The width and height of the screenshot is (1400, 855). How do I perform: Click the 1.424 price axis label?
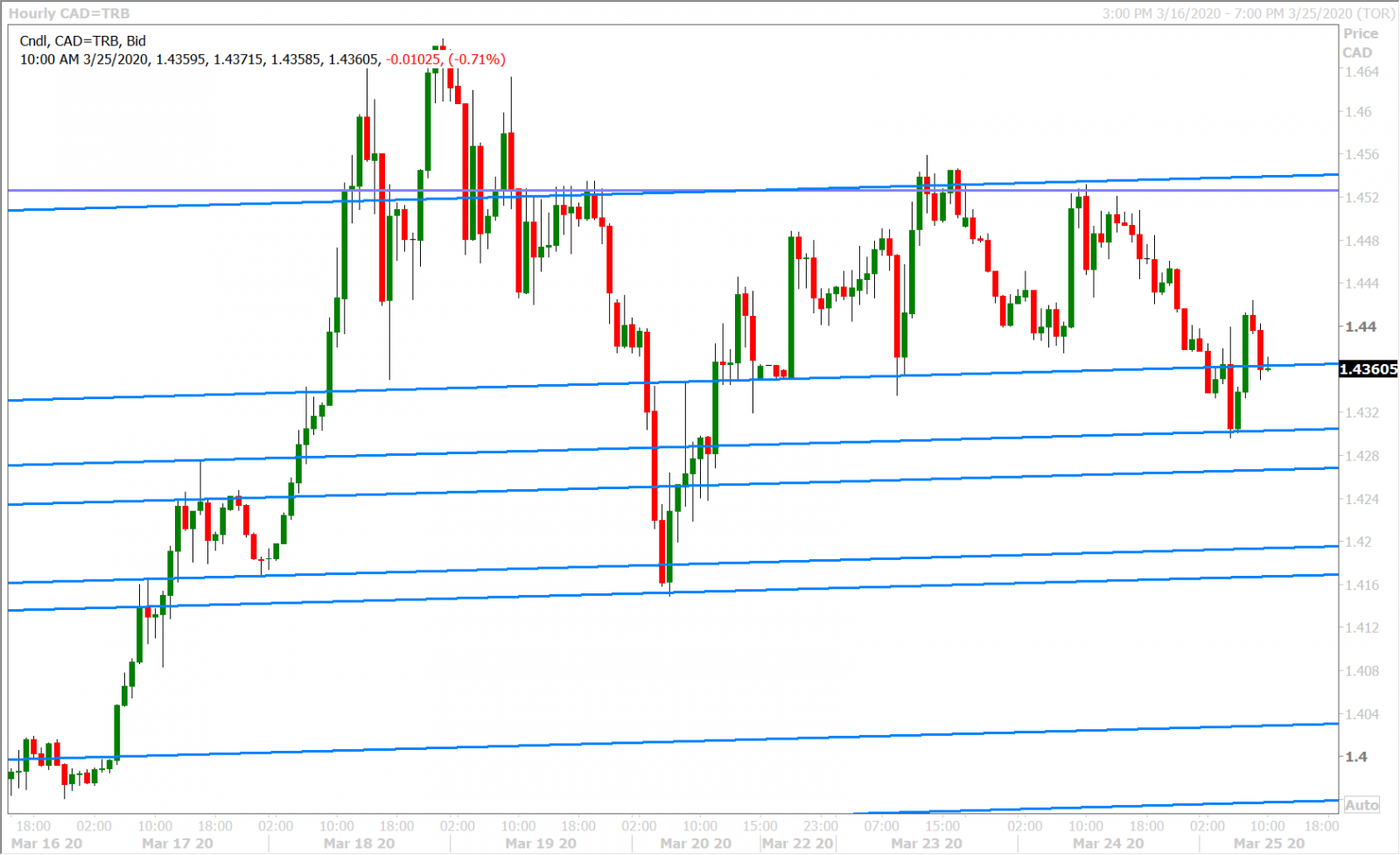click(1361, 500)
